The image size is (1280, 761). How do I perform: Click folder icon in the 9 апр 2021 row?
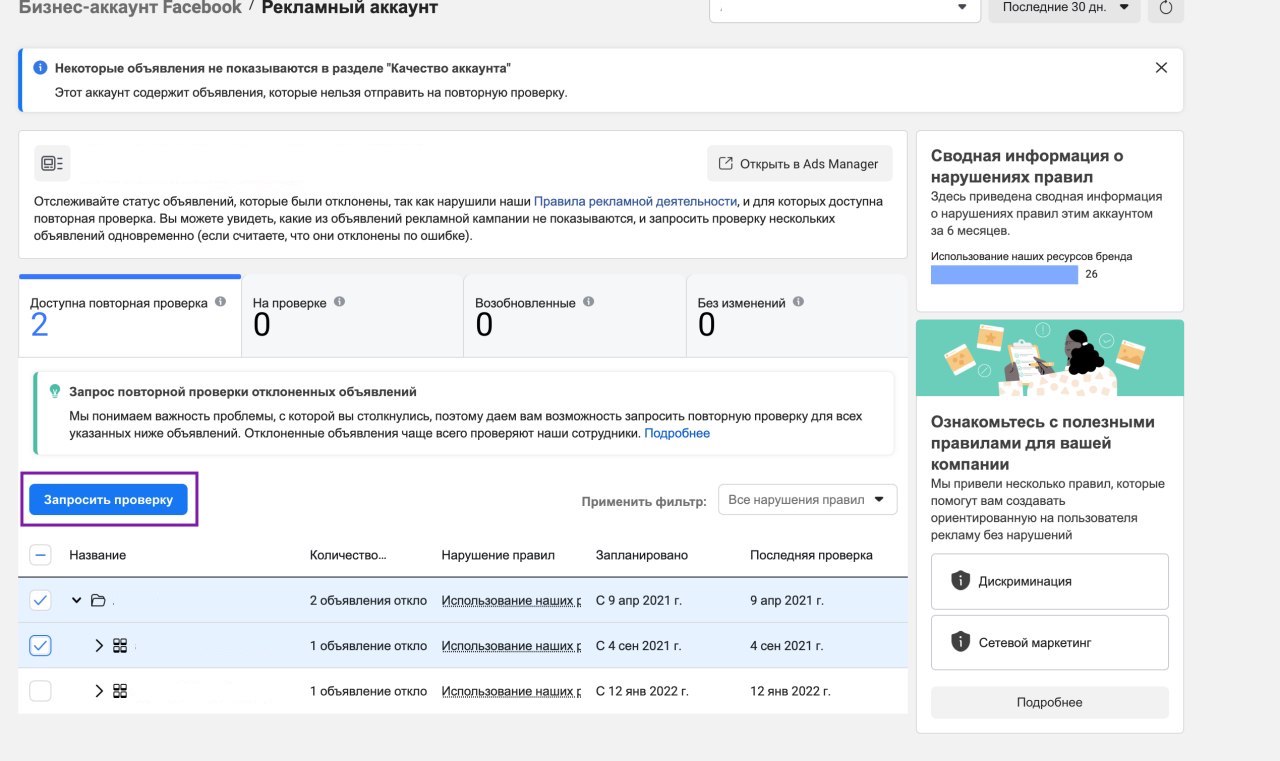(x=98, y=600)
